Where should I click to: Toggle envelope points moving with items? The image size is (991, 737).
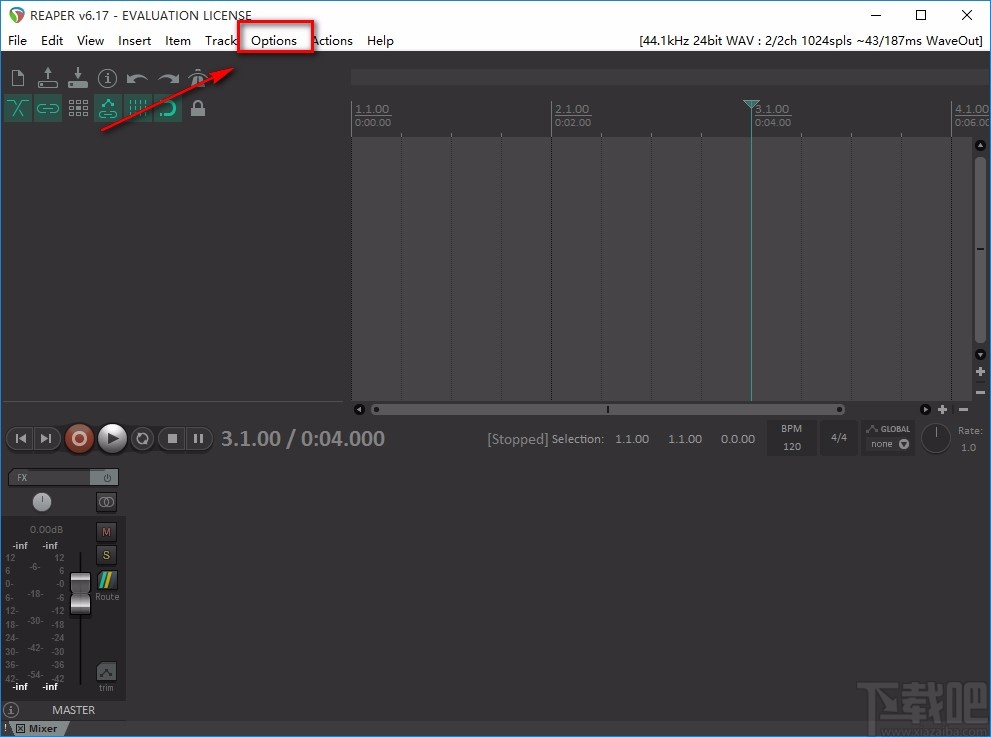tap(108, 108)
